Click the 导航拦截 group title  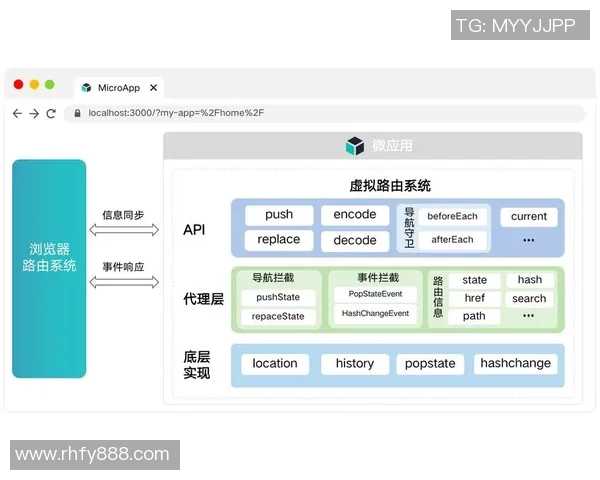coord(273,278)
